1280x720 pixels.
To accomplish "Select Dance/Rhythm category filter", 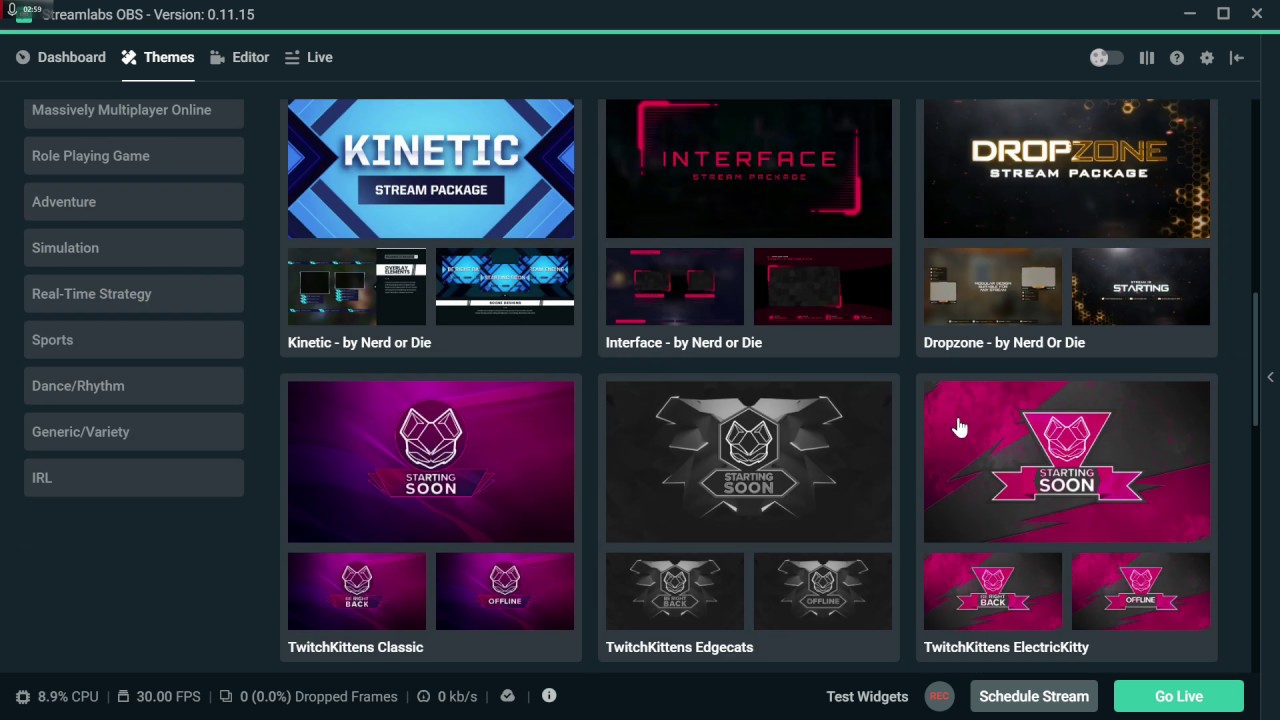I will [x=134, y=386].
